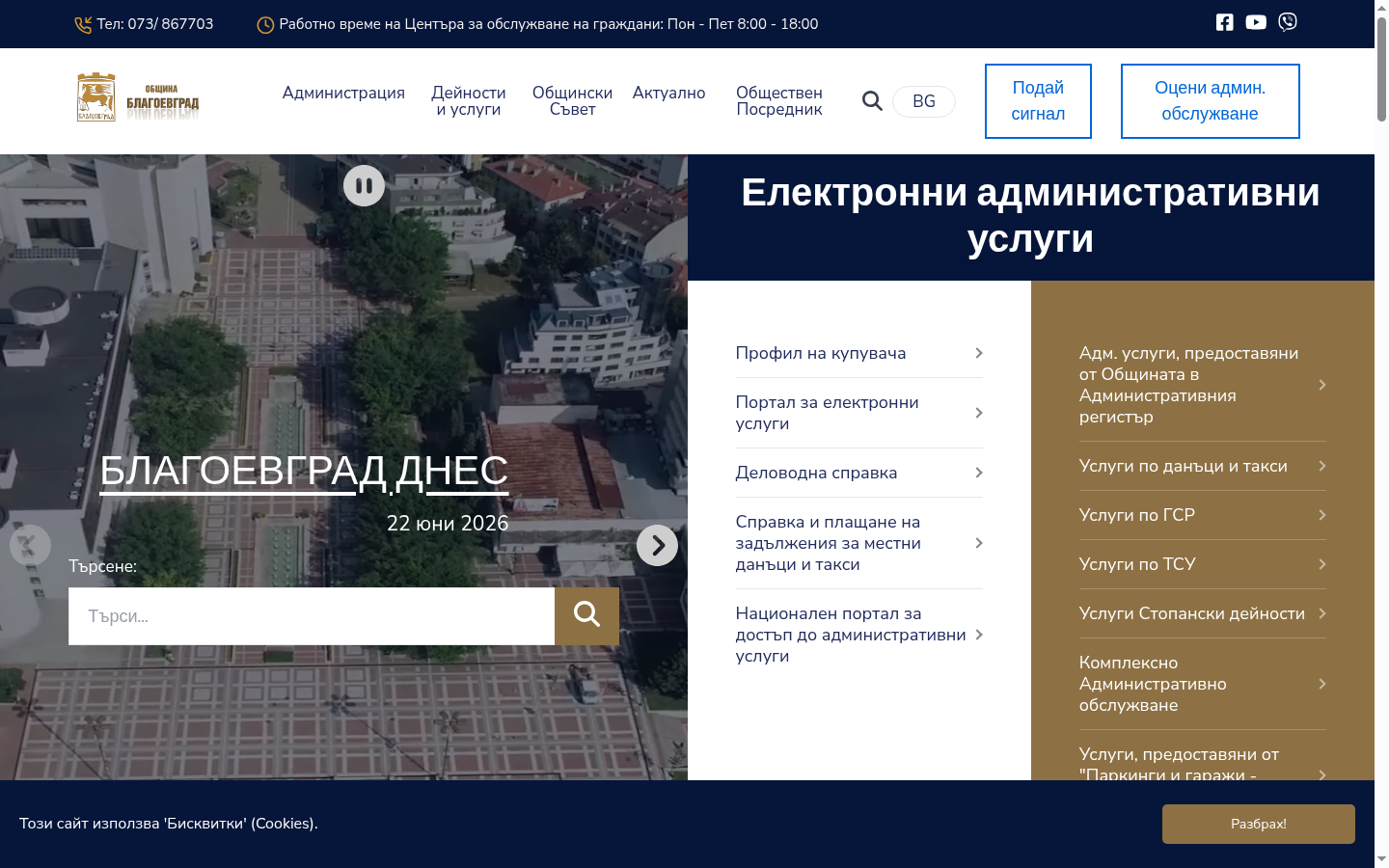The height and width of the screenshot is (868, 1389).
Task: Open the Актуално menu
Action: tap(668, 94)
